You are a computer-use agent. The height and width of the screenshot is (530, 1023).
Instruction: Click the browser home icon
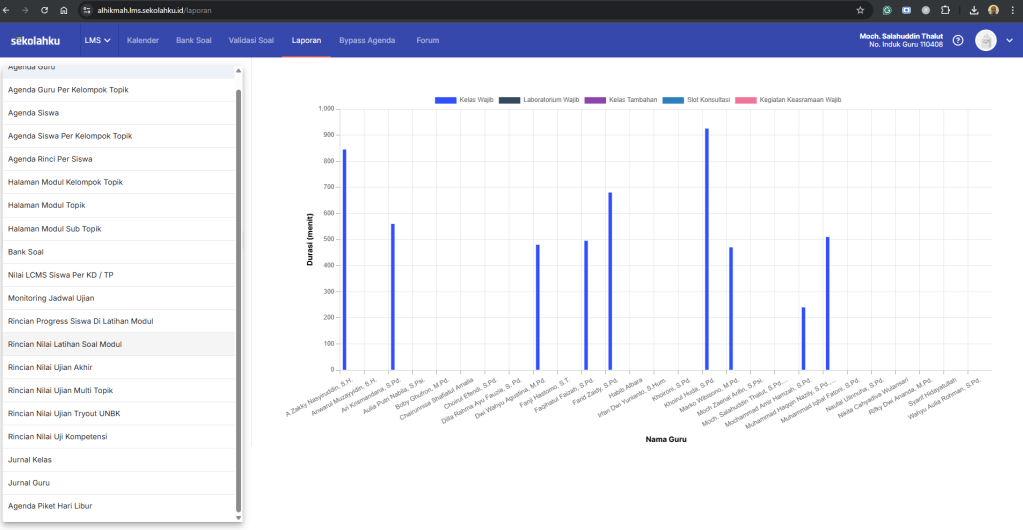click(64, 10)
